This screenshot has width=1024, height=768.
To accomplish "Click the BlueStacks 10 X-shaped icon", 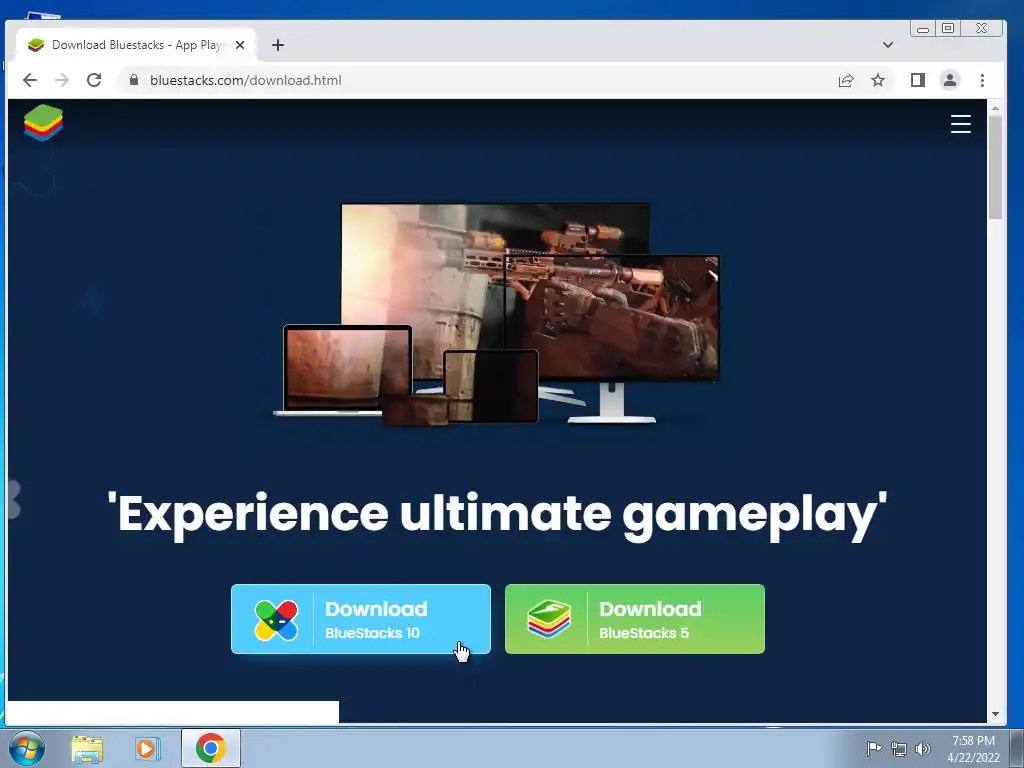I will click(x=276, y=620).
